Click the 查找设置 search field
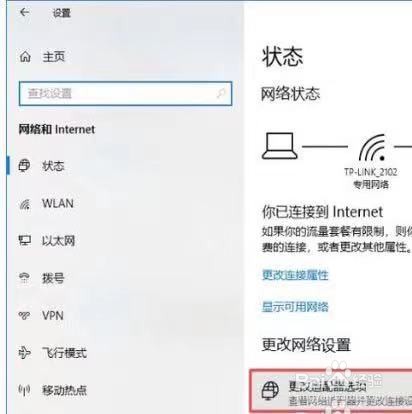The width and height of the screenshot is (412, 414). tap(125, 94)
